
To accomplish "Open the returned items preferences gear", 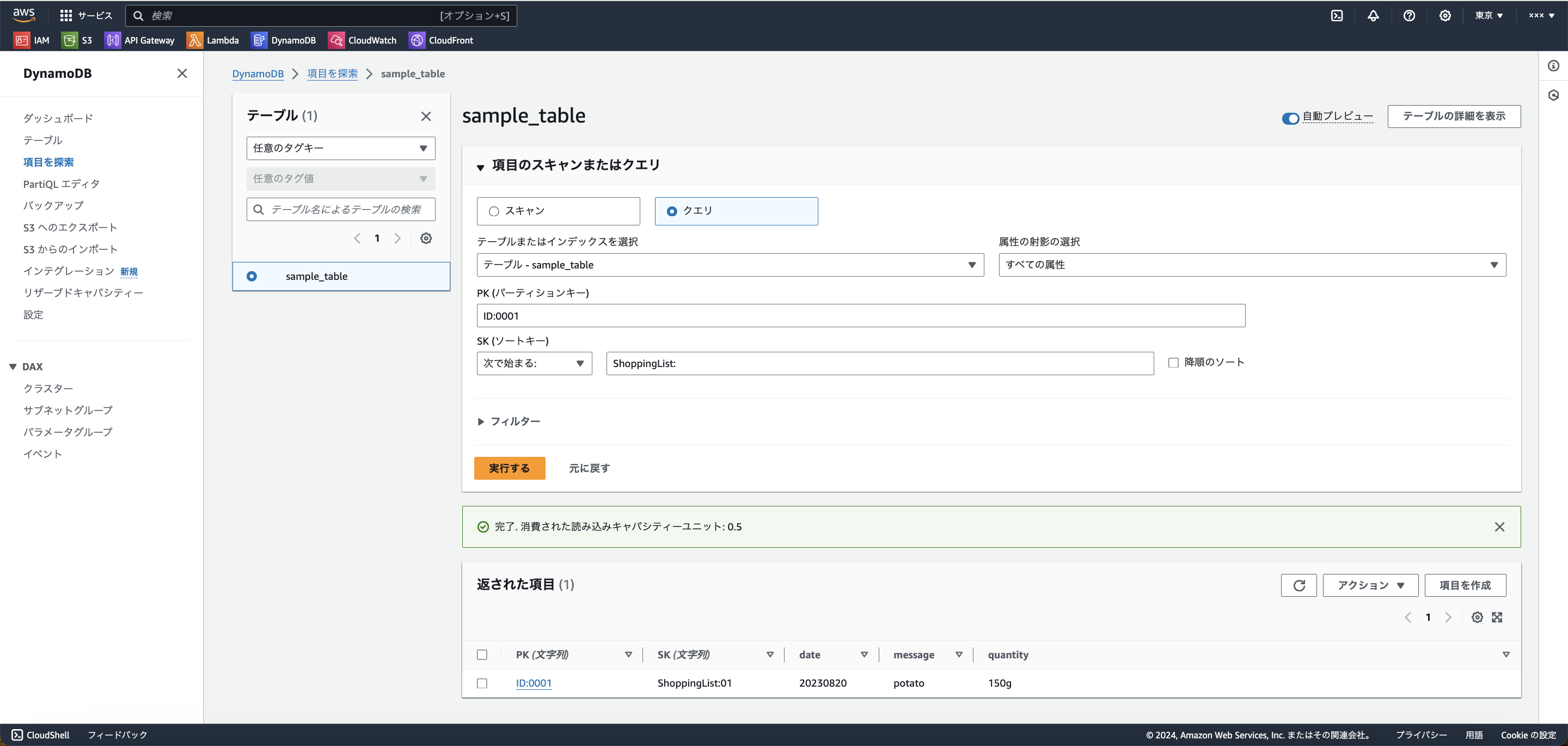I will [1477, 617].
